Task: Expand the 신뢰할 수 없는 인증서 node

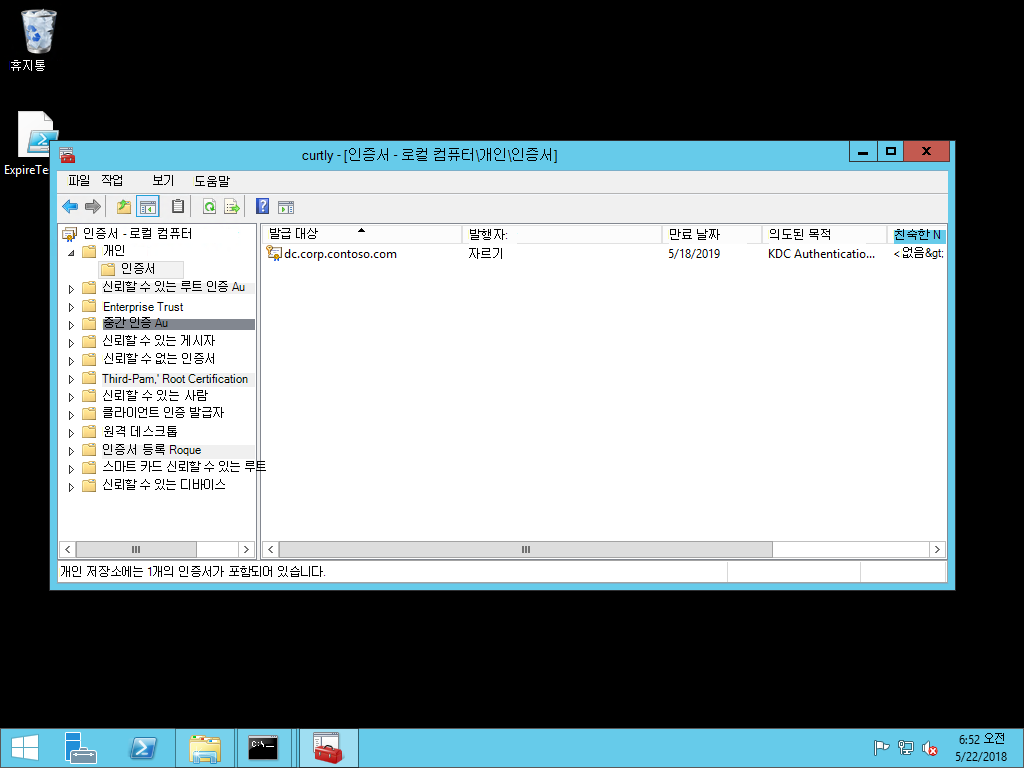Action: pos(71,360)
